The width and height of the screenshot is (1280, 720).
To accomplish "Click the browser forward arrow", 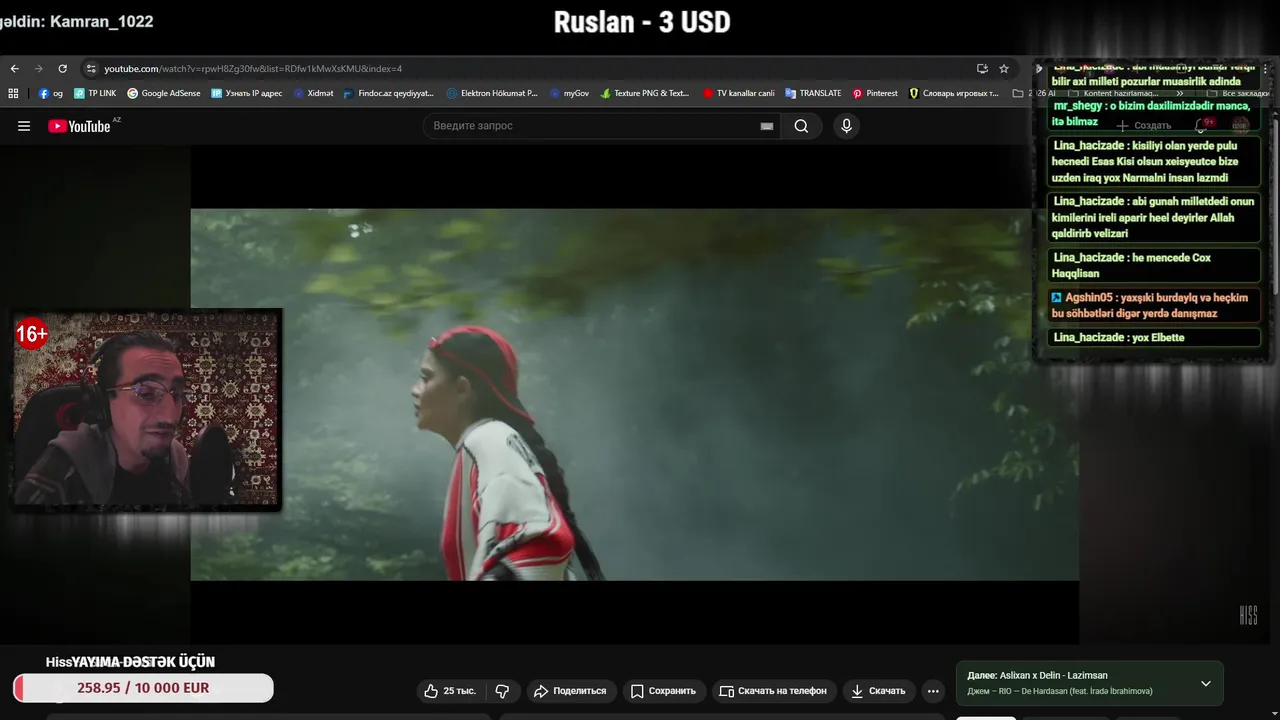I will click(x=39, y=69).
